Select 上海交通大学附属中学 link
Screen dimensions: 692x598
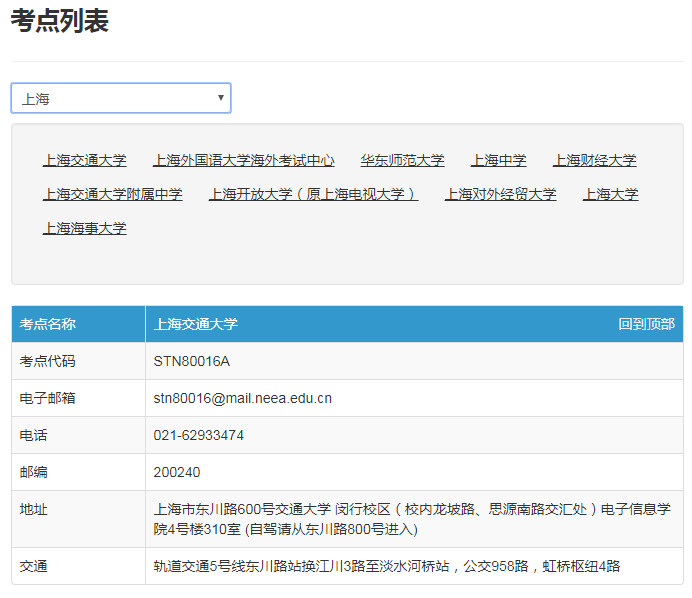(113, 194)
